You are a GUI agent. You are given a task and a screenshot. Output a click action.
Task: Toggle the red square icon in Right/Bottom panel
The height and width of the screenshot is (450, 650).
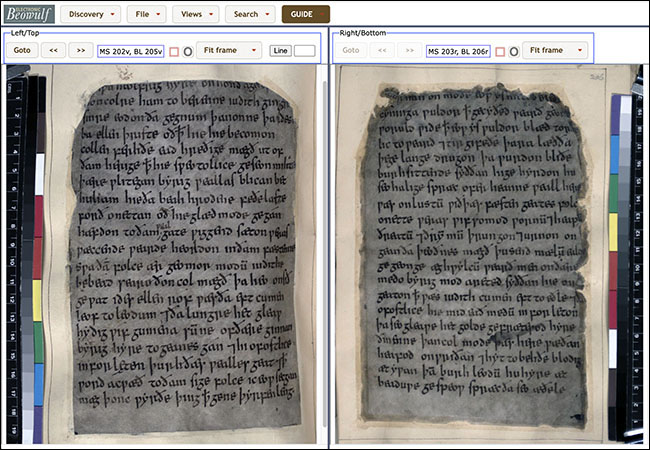pyautogui.click(x=500, y=52)
